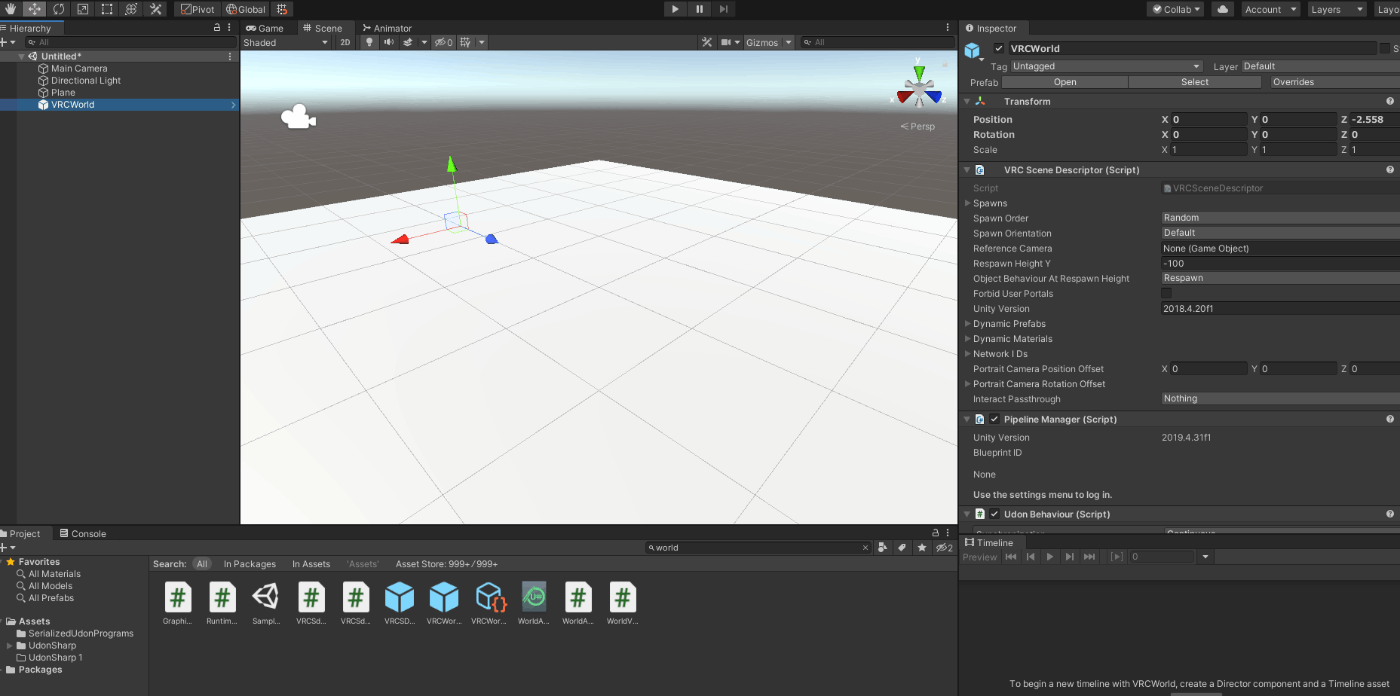
Task: Toggle Forbid User Portals checkbox
Action: coord(1166,293)
